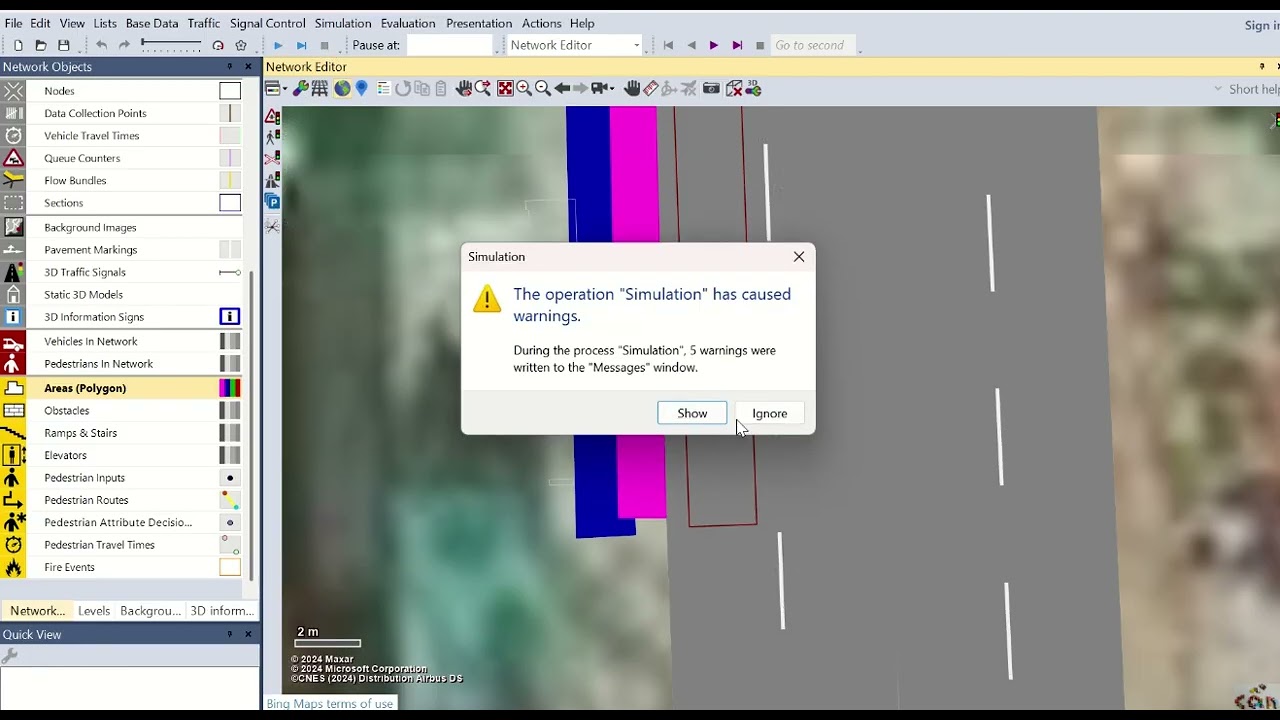Image resolution: width=1280 pixels, height=720 pixels.
Task: Redo the last action
Action: [124, 45]
